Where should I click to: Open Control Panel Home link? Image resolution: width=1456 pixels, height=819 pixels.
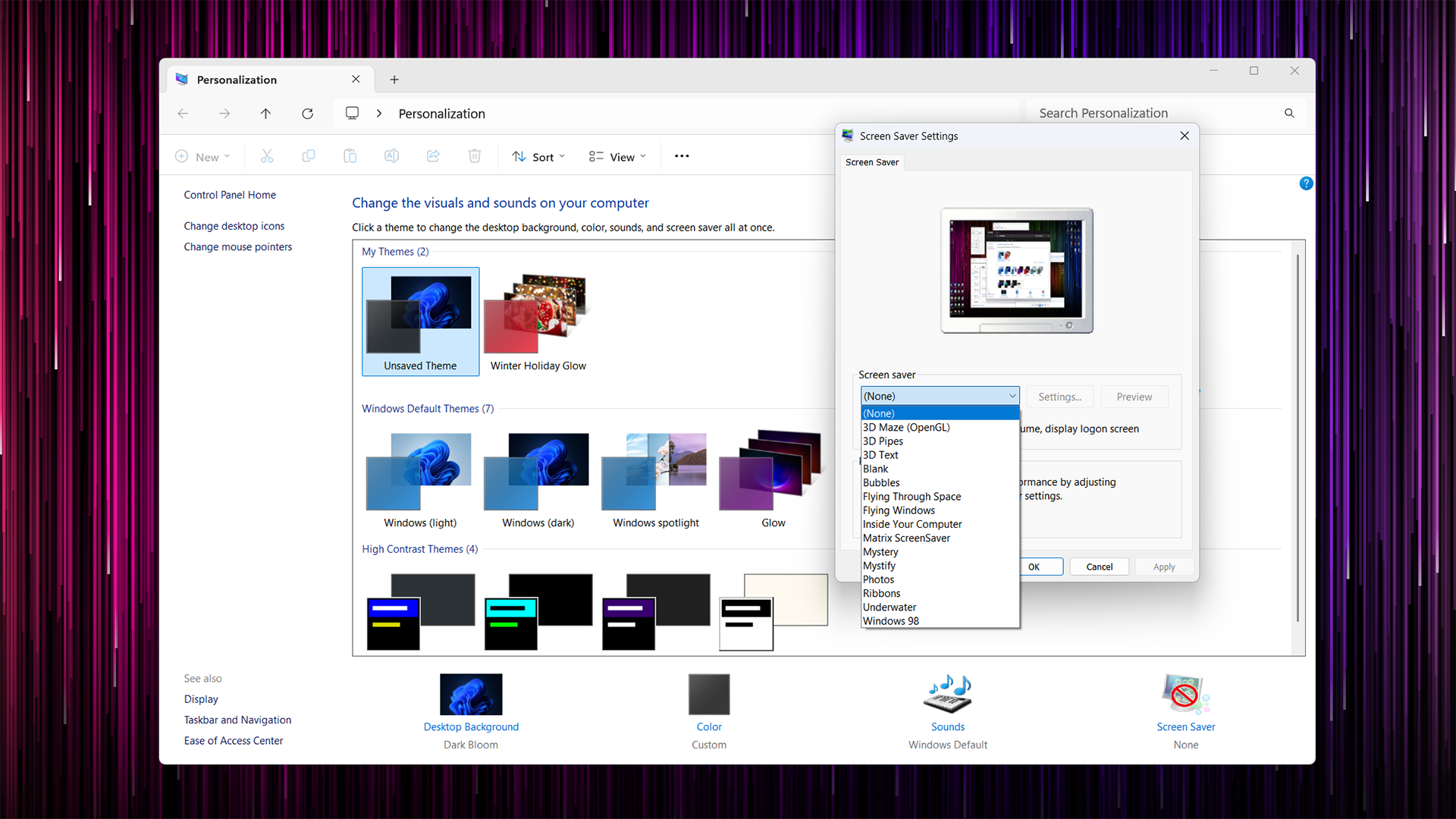[x=230, y=195]
